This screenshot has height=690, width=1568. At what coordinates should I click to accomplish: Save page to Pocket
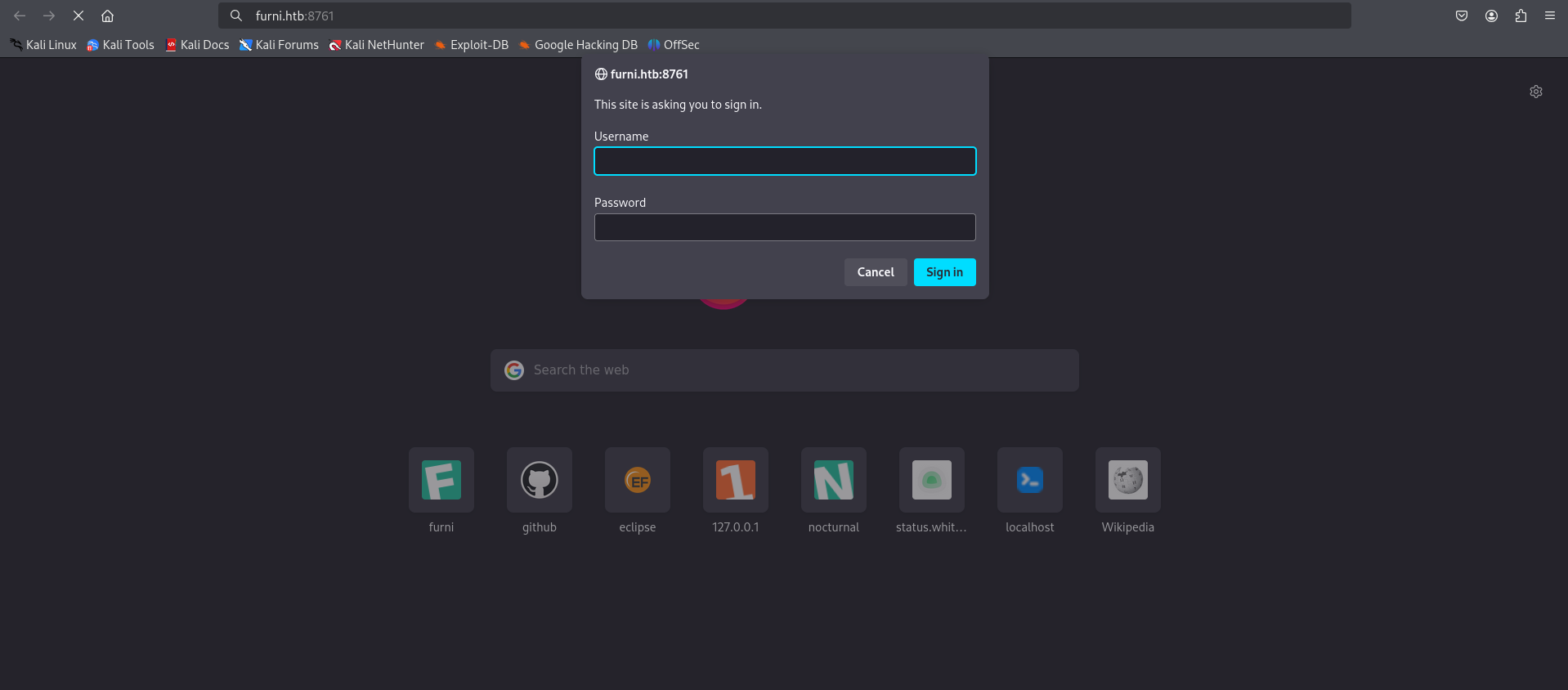[x=1461, y=16]
